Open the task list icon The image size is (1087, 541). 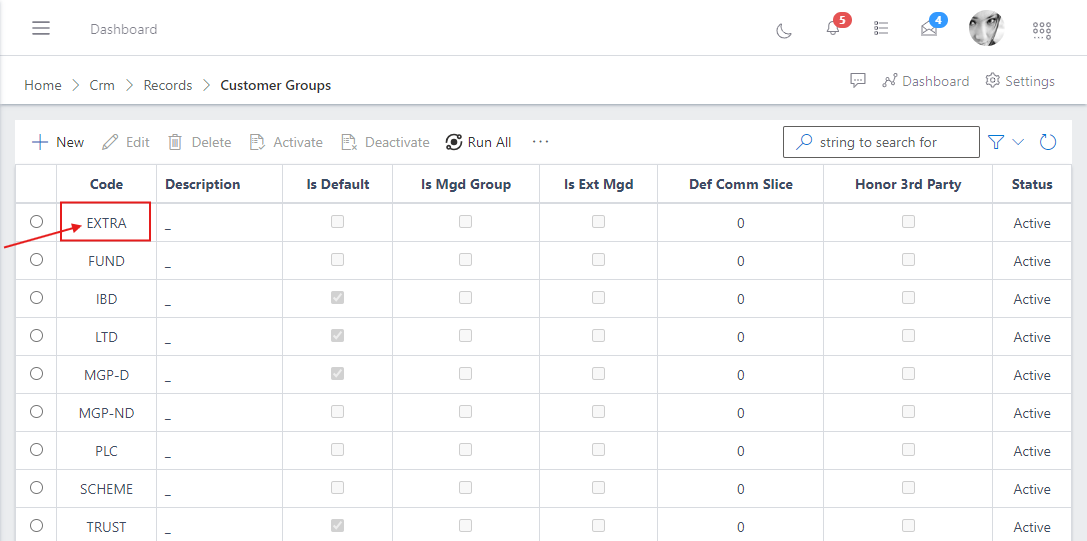click(881, 29)
